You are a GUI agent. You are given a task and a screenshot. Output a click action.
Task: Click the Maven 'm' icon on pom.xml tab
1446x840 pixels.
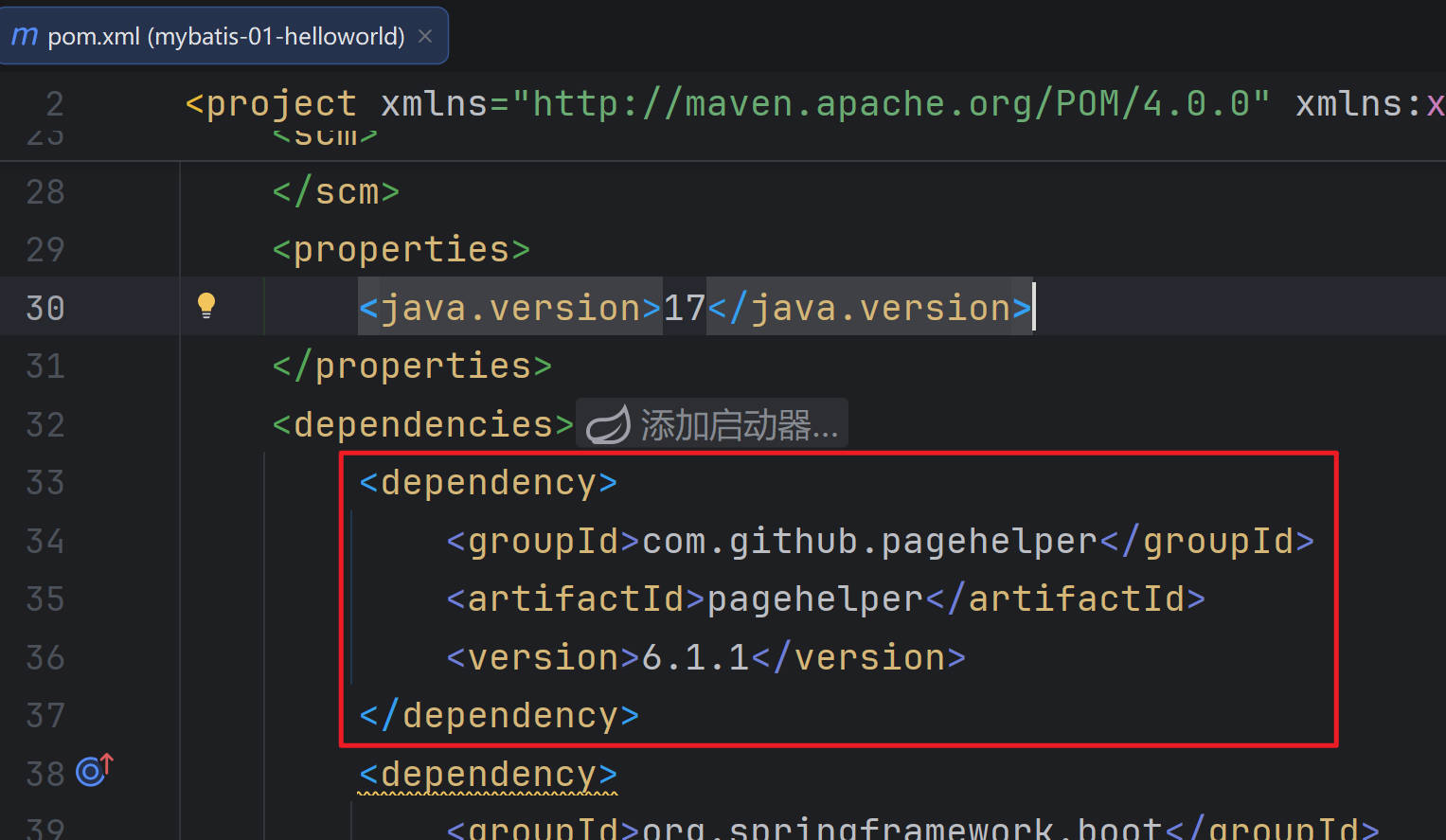(x=25, y=36)
